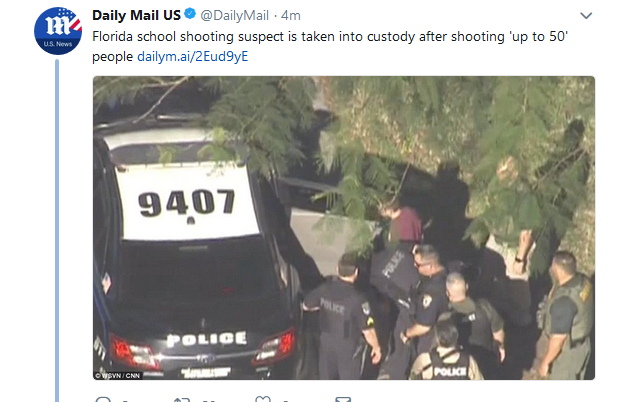622x402 pixels.
Task: Retweet the Florida shooting tweet
Action: tap(182, 399)
